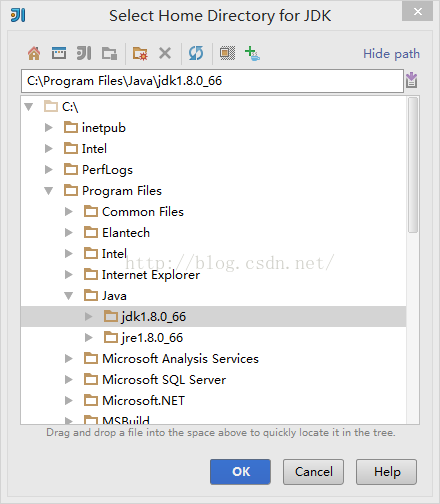Click the path text field
Screen dimensions: 440x504
click(x=212, y=81)
